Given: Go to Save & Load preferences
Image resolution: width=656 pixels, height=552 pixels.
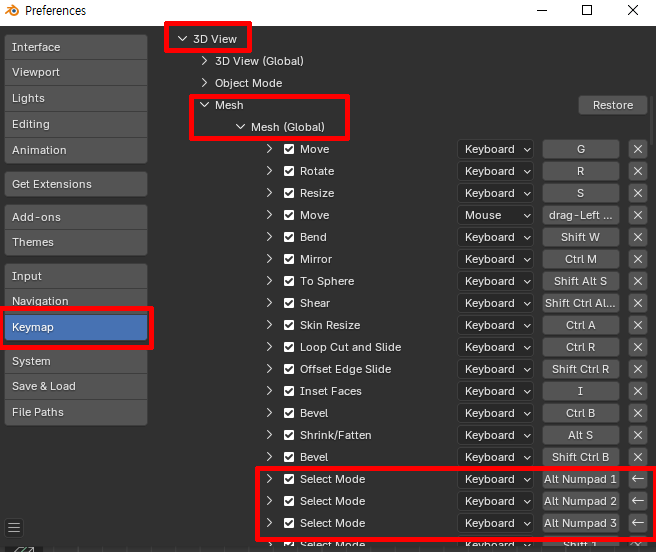Looking at the screenshot, I should coord(76,386).
